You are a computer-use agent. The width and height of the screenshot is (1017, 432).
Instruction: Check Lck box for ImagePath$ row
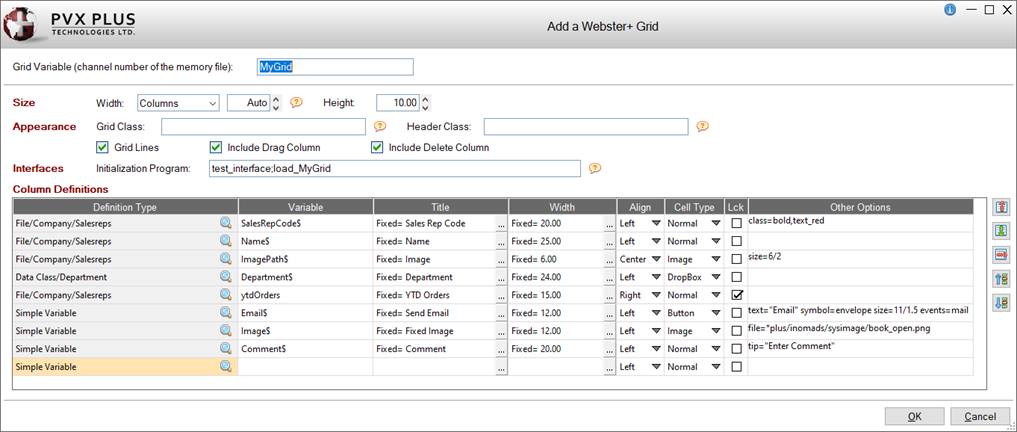[736, 259]
